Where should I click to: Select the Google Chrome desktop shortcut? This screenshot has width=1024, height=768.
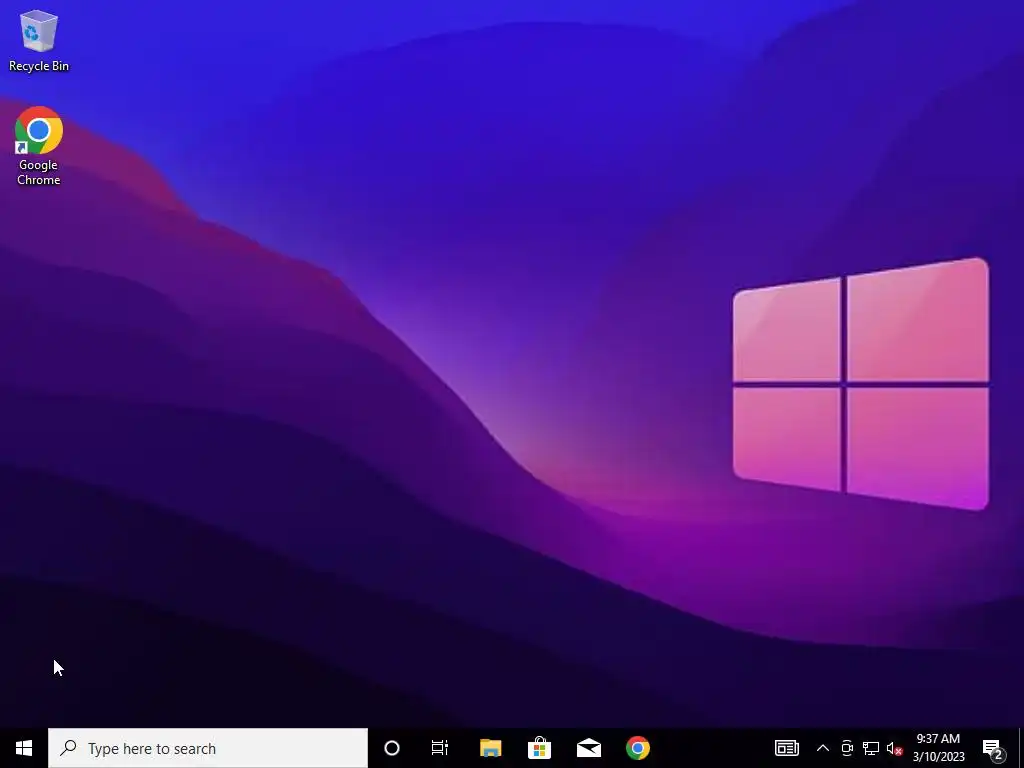(39, 146)
